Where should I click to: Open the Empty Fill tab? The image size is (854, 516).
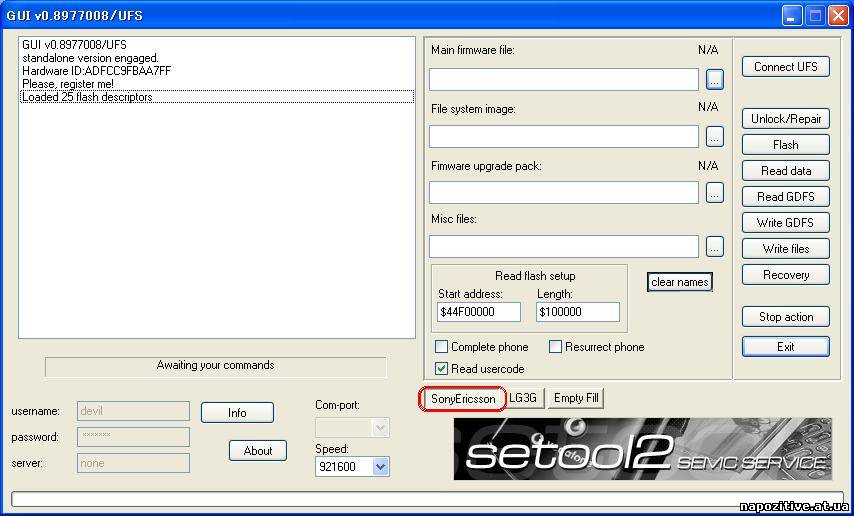tap(576, 398)
